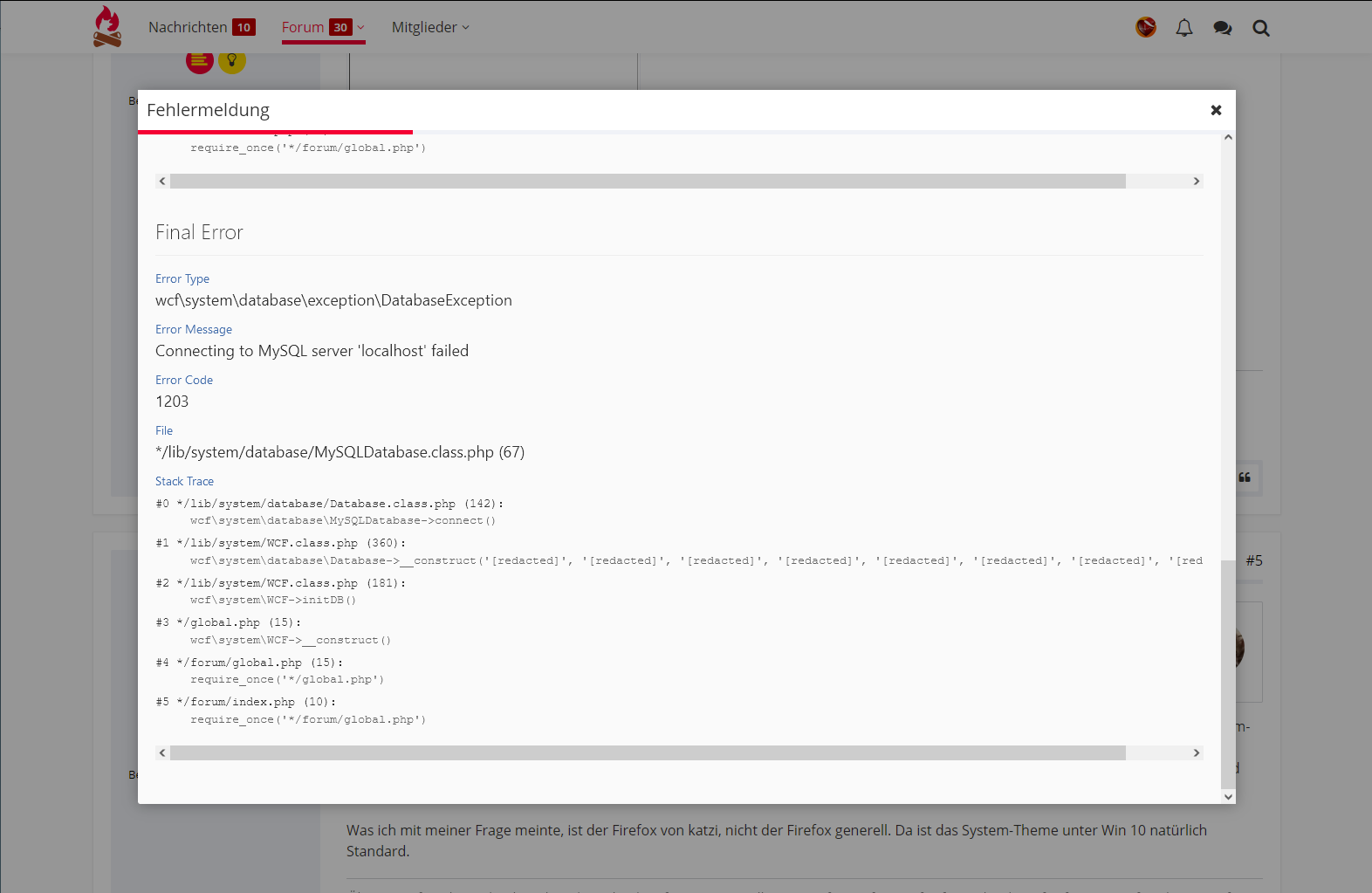
Task: Expand the Mitglieder dropdown chevron
Action: tap(466, 27)
